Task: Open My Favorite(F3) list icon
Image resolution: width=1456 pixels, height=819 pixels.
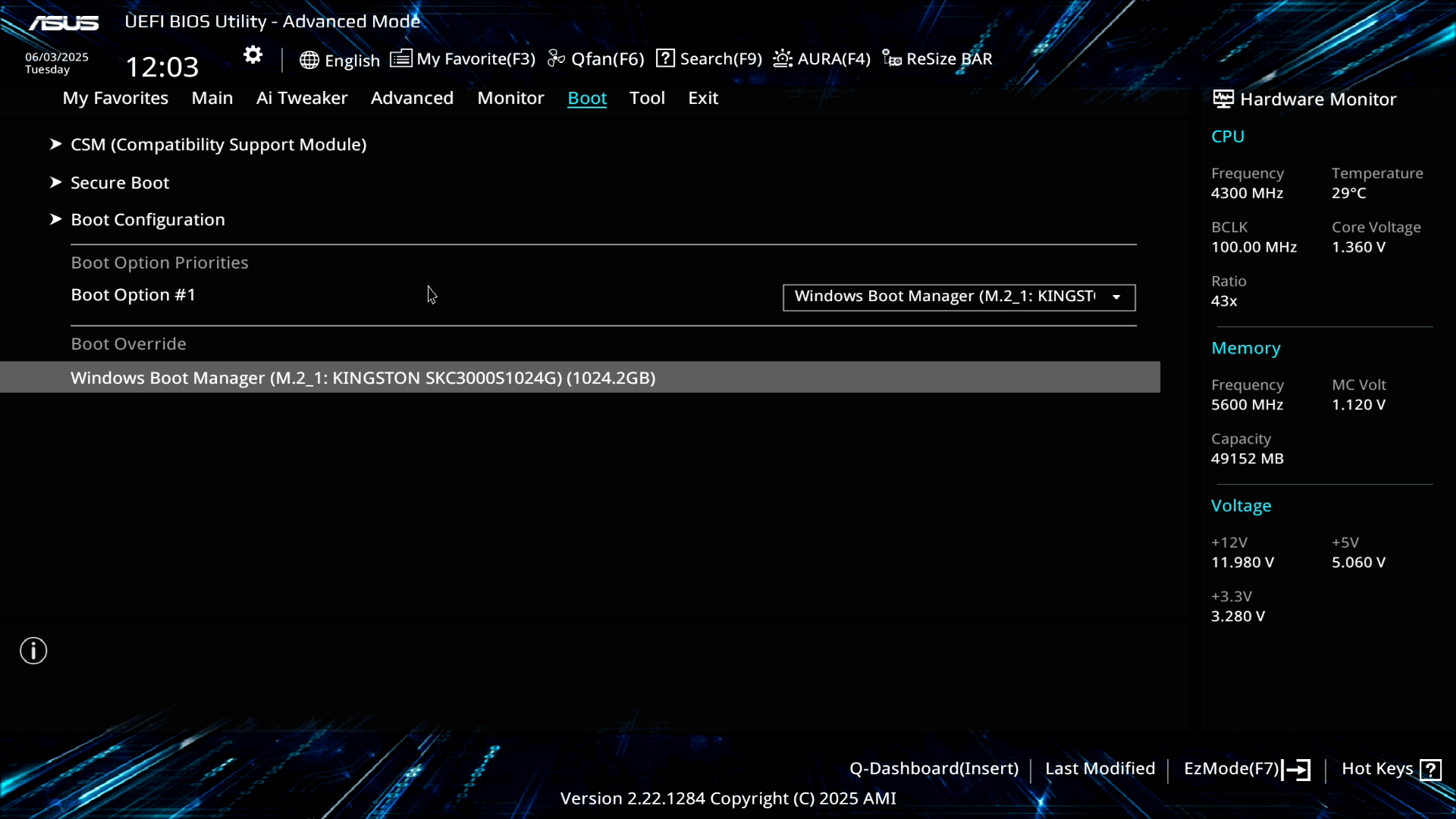Action: pos(400,58)
